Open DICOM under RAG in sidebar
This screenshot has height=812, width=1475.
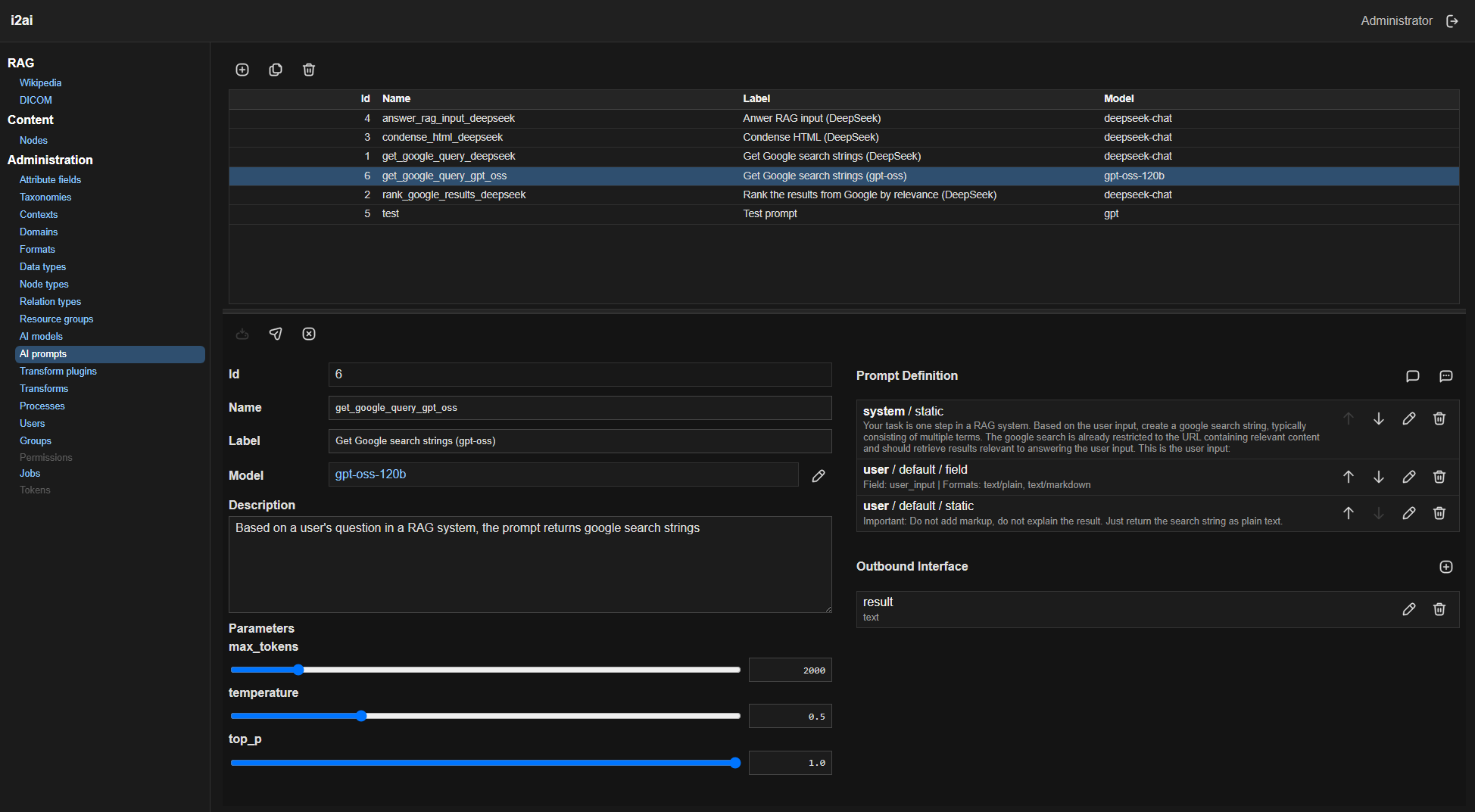[x=36, y=100]
